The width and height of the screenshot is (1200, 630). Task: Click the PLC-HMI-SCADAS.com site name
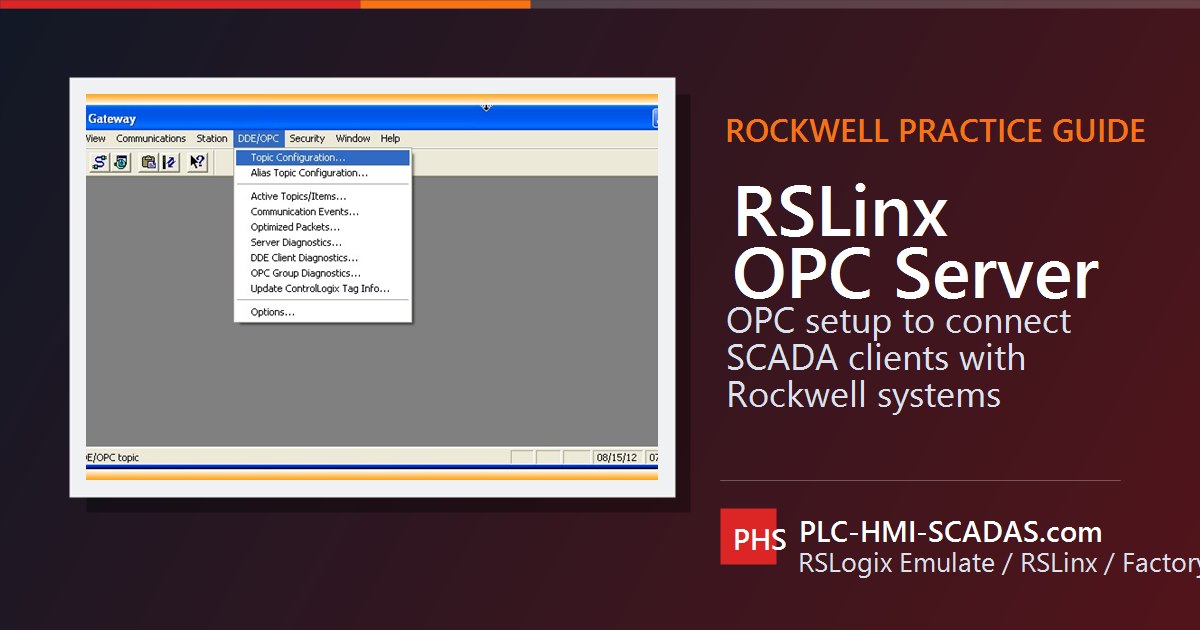tap(951, 532)
